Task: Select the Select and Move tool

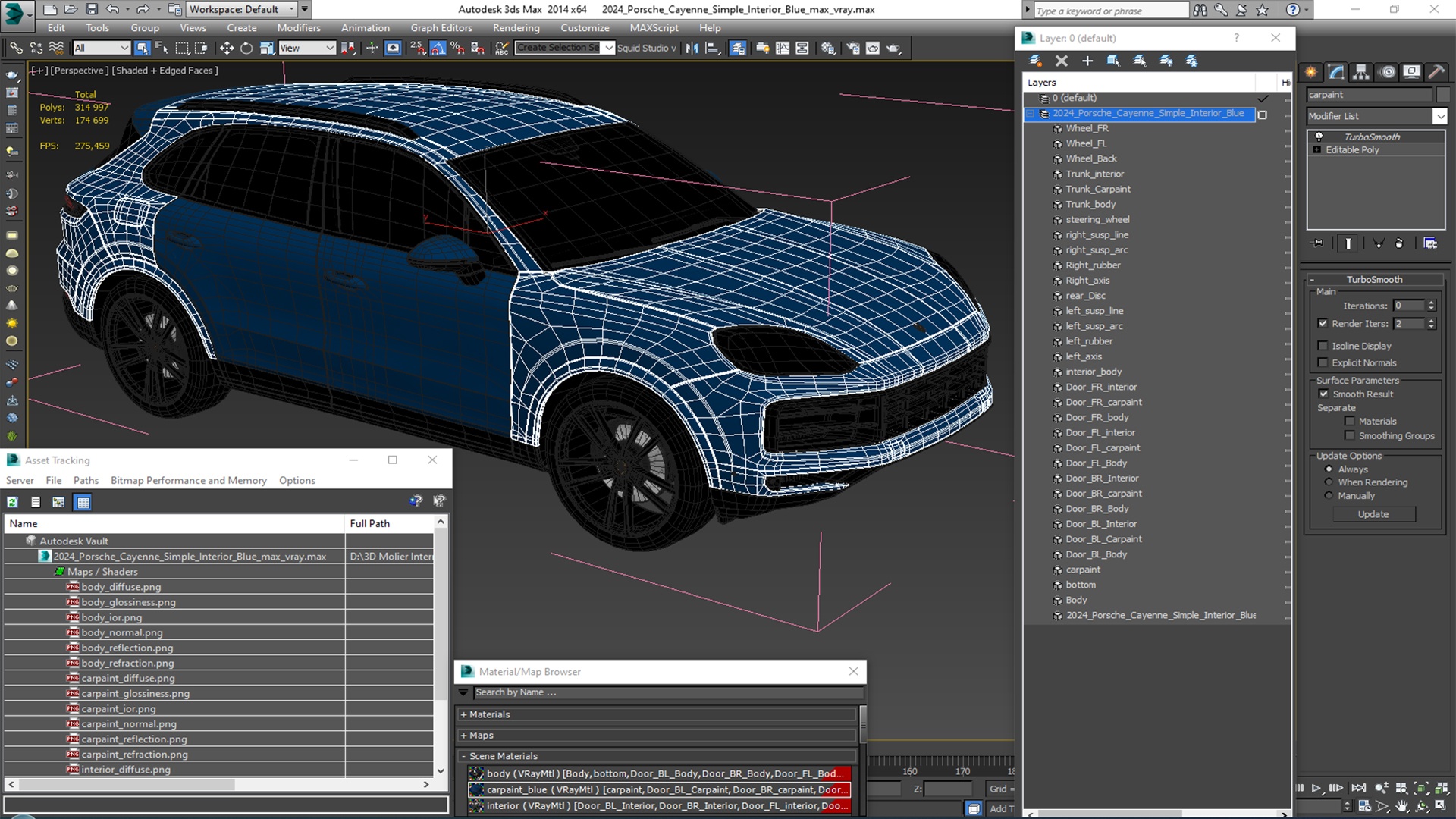Action: tap(226, 48)
